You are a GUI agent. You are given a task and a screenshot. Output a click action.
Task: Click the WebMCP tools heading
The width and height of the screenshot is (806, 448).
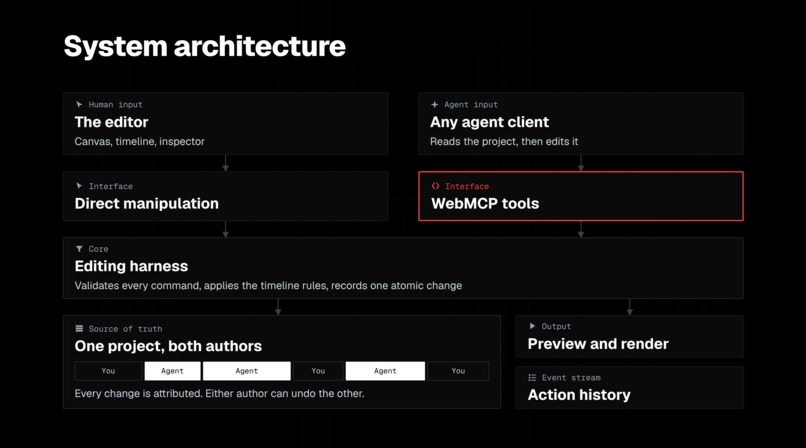pyautogui.click(x=485, y=203)
